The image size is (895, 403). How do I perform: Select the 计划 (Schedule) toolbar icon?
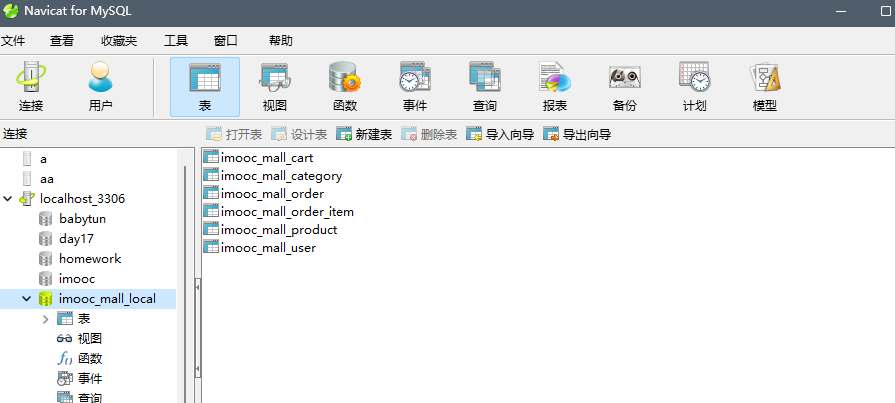(695, 87)
